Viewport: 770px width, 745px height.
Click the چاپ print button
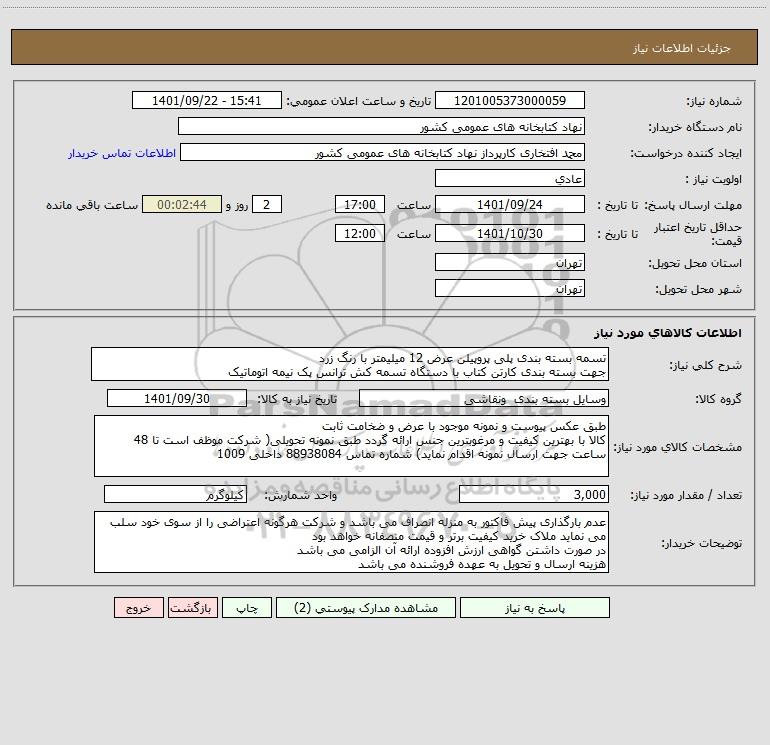(247, 608)
